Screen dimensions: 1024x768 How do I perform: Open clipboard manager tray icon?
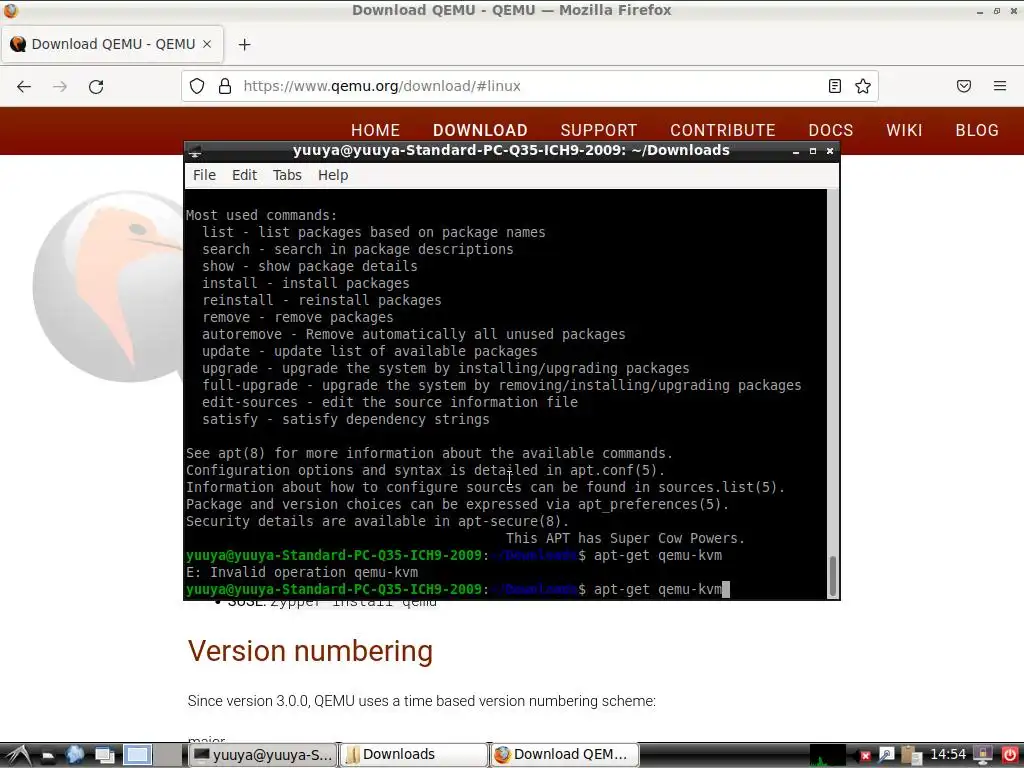click(911, 756)
